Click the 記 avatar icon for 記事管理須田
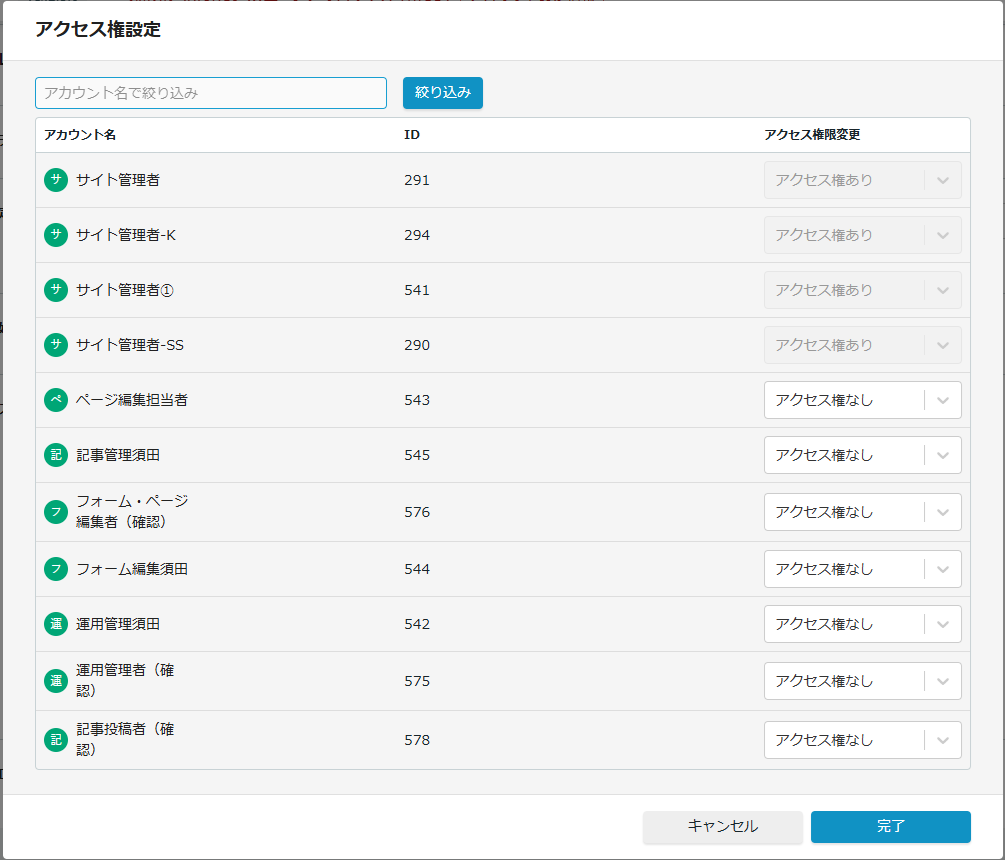Screen dimensions: 1006x860 (56, 455)
